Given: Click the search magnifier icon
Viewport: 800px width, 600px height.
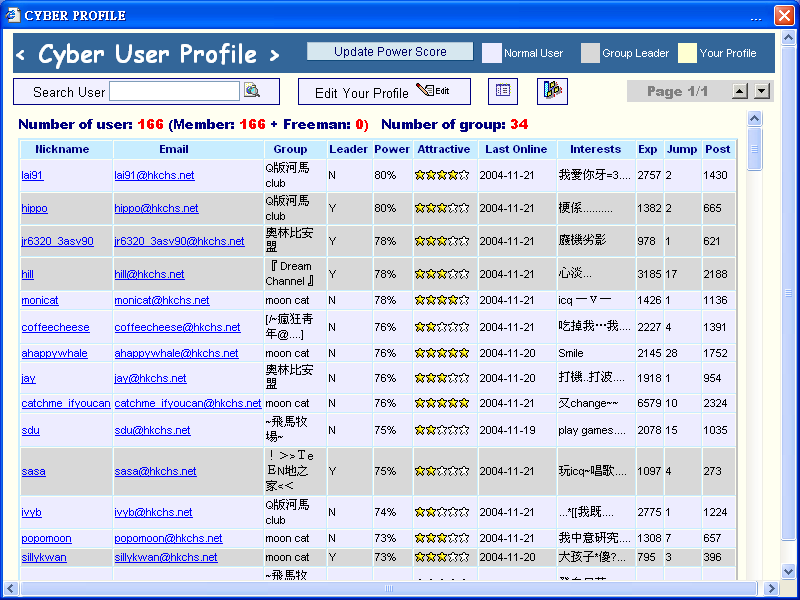Looking at the screenshot, I should (x=252, y=90).
